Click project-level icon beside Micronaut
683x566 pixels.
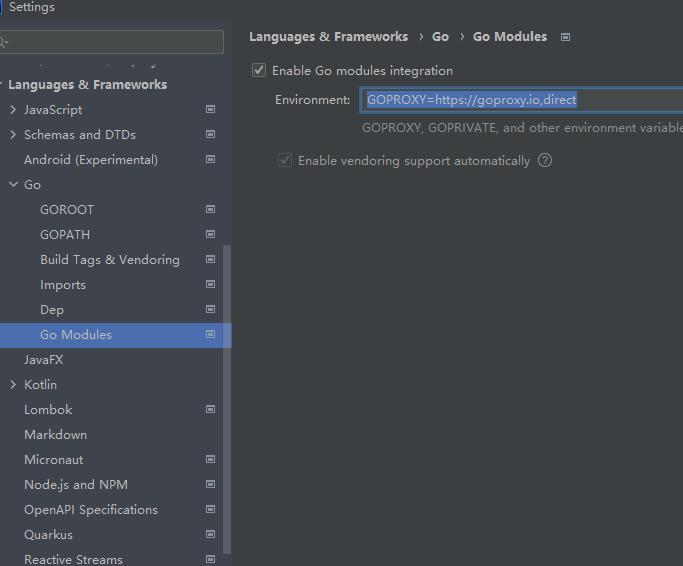[x=210, y=460]
